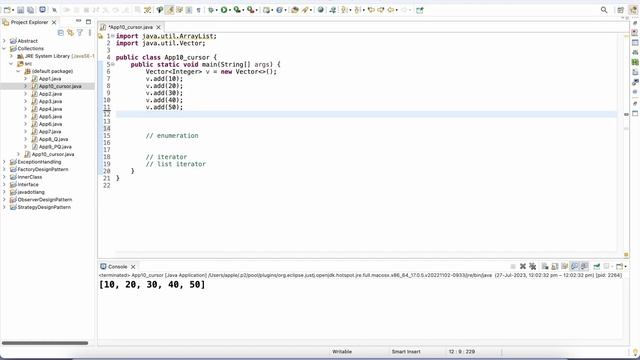This screenshot has width=640, height=360.
Task: Click the External Tools run icon
Action: click(251, 10)
